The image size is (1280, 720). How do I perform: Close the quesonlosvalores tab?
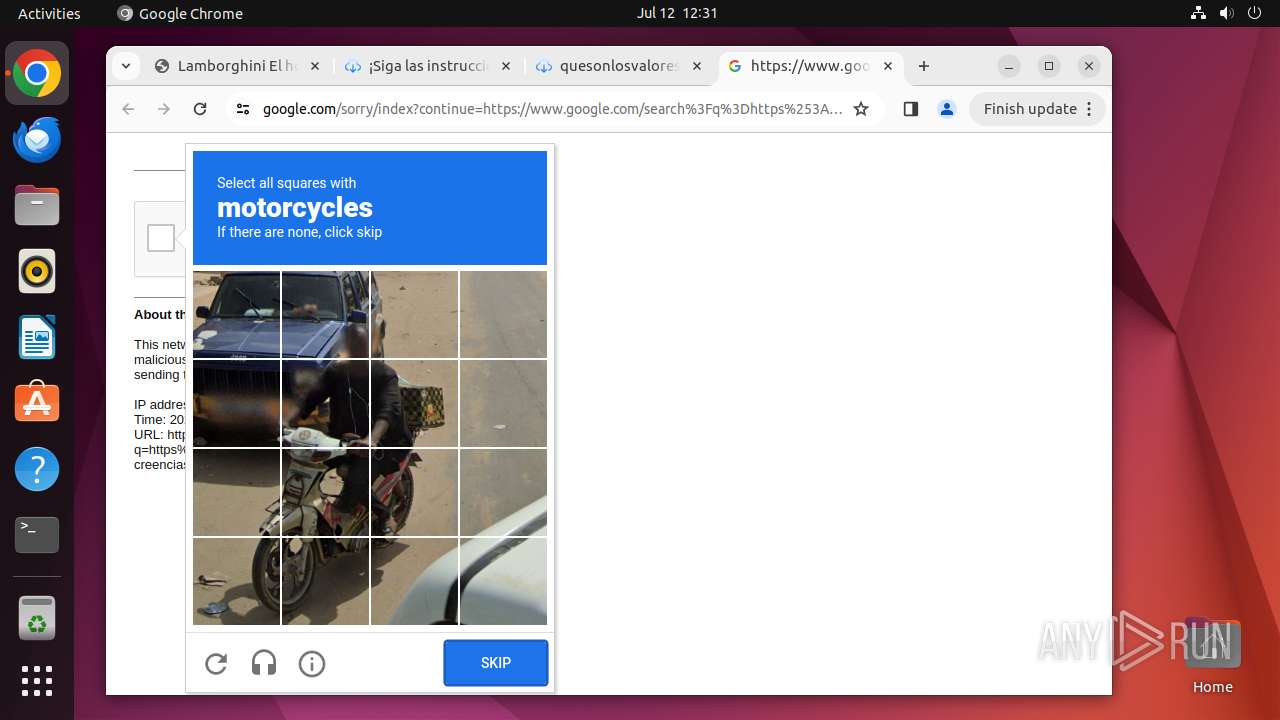(x=696, y=66)
